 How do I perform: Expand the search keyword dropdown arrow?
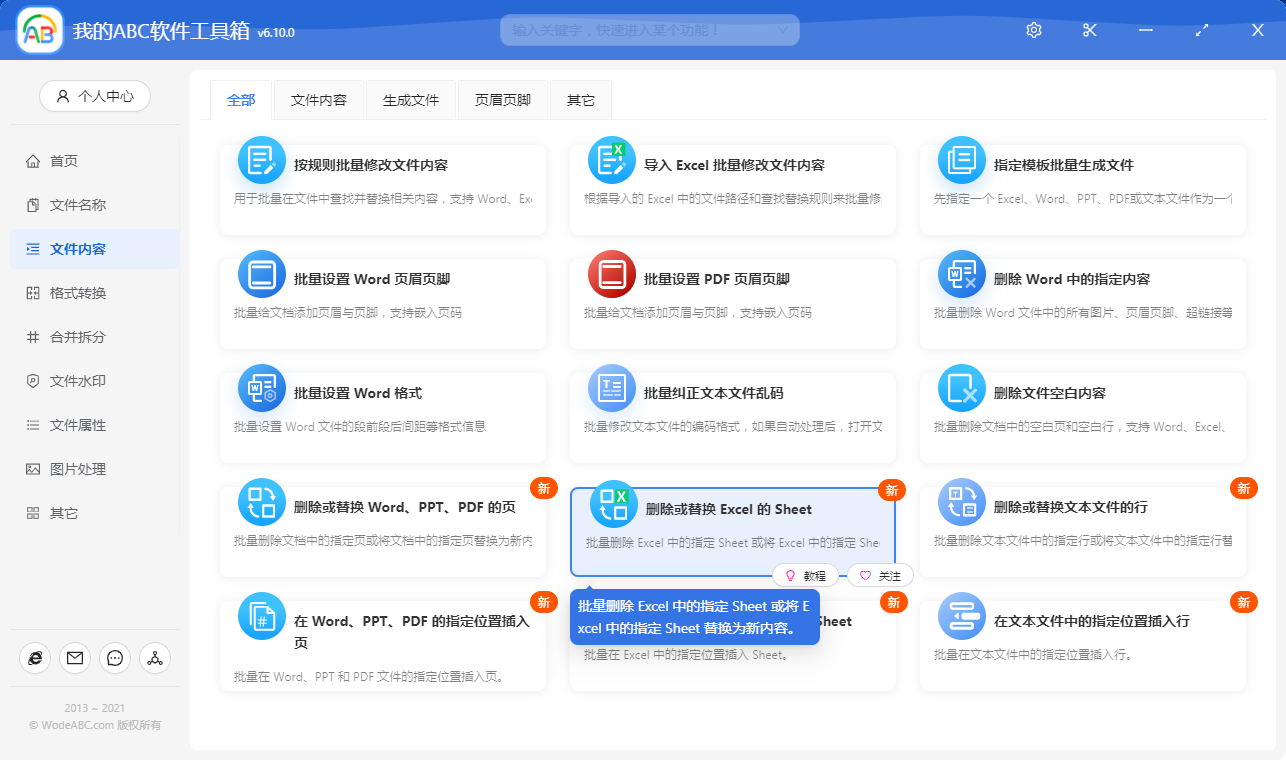coord(784,30)
